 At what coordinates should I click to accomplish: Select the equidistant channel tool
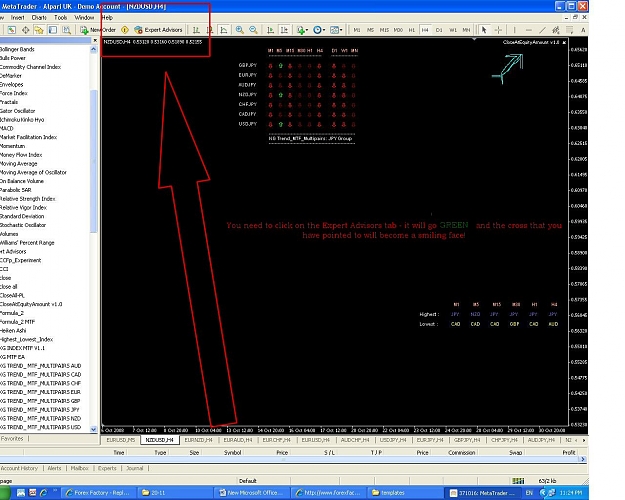point(556,30)
